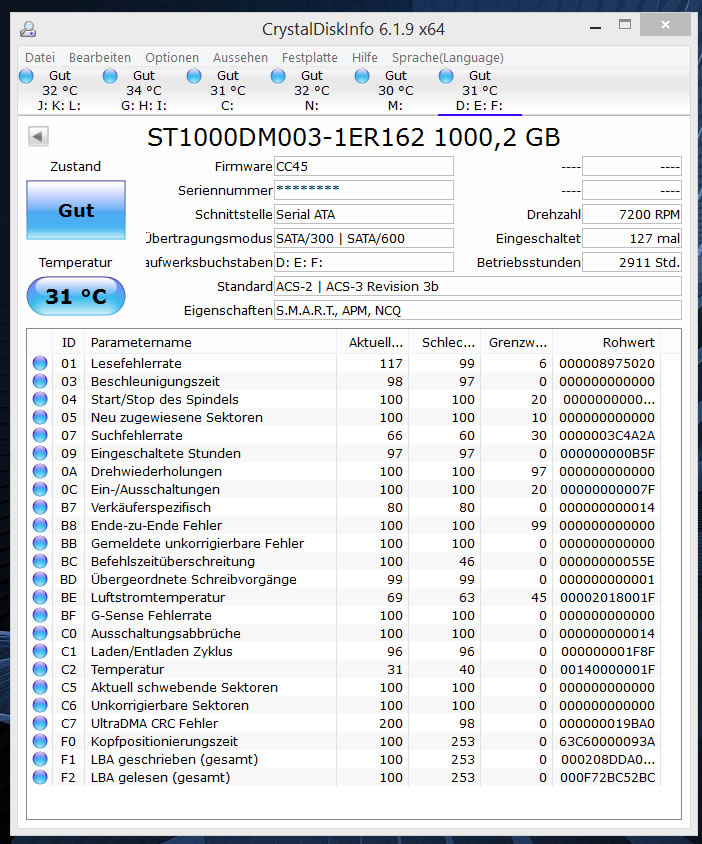Image resolution: width=702 pixels, height=844 pixels.
Task: Click the Schlec... column header
Action: (x=445, y=342)
